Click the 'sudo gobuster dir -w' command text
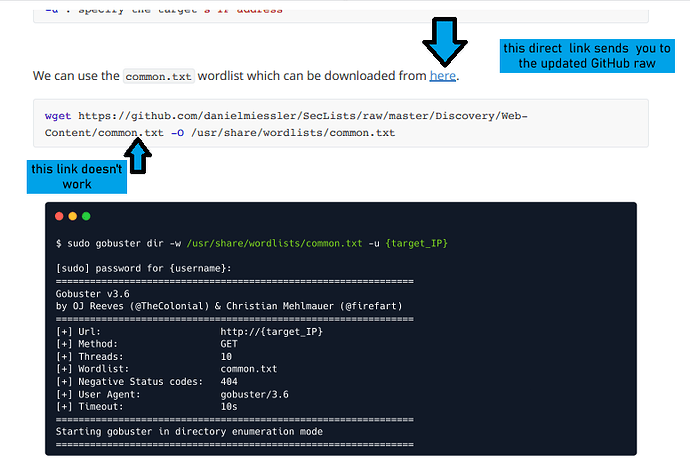Screen dimensions: 690x463 [x=124, y=243]
